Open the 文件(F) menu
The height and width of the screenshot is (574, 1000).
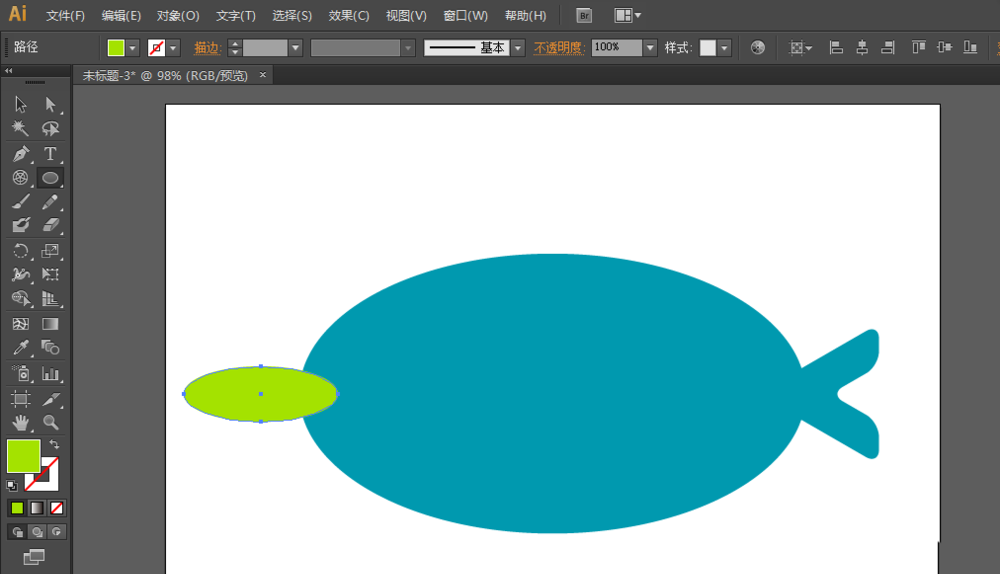(66, 16)
